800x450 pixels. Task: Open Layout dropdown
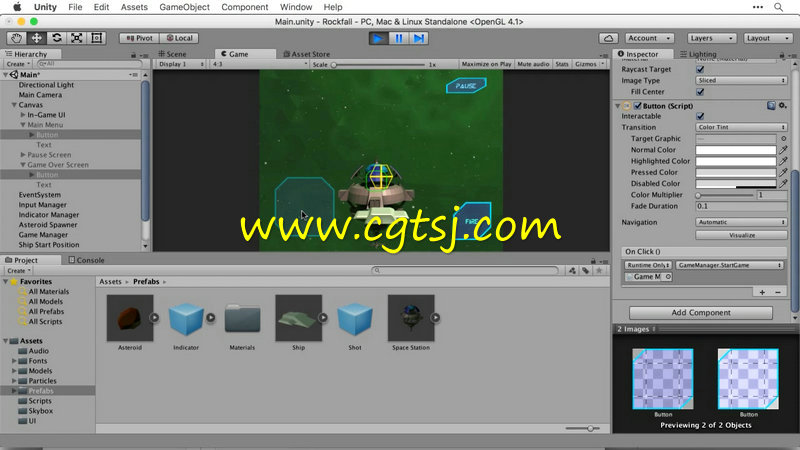768,38
